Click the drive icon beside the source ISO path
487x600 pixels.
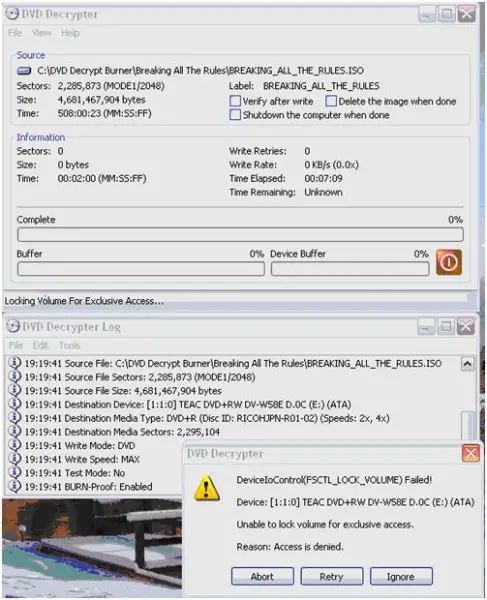pyautogui.click(x=24, y=71)
